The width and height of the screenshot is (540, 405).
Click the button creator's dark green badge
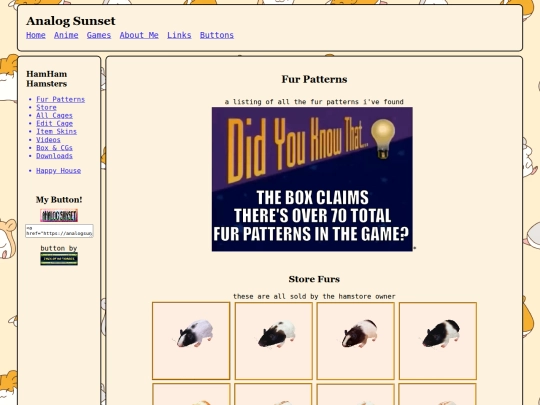point(59,259)
